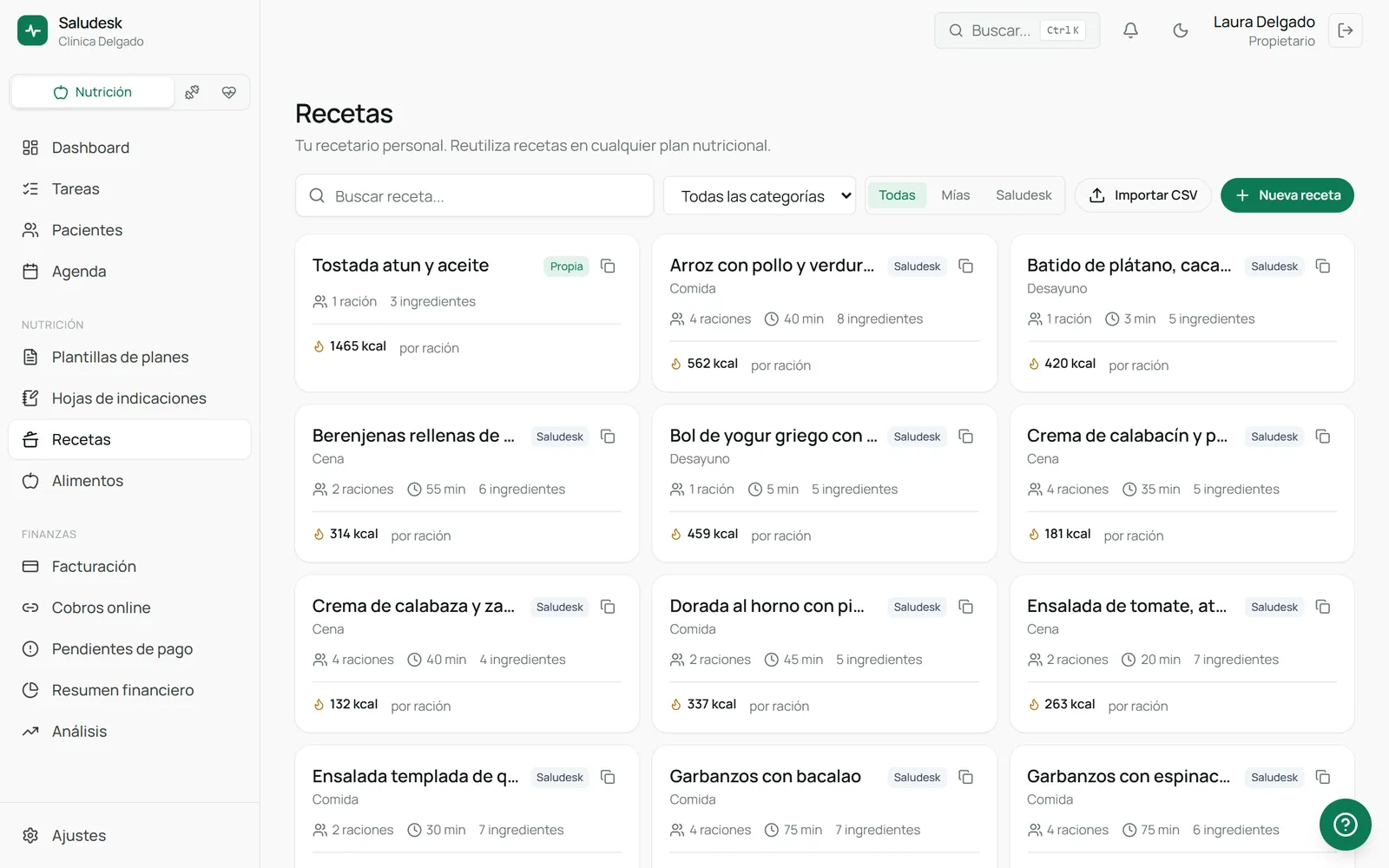This screenshot has height=868, width=1389.
Task: Click the logout icon next to Laura Delgado
Action: click(1345, 30)
